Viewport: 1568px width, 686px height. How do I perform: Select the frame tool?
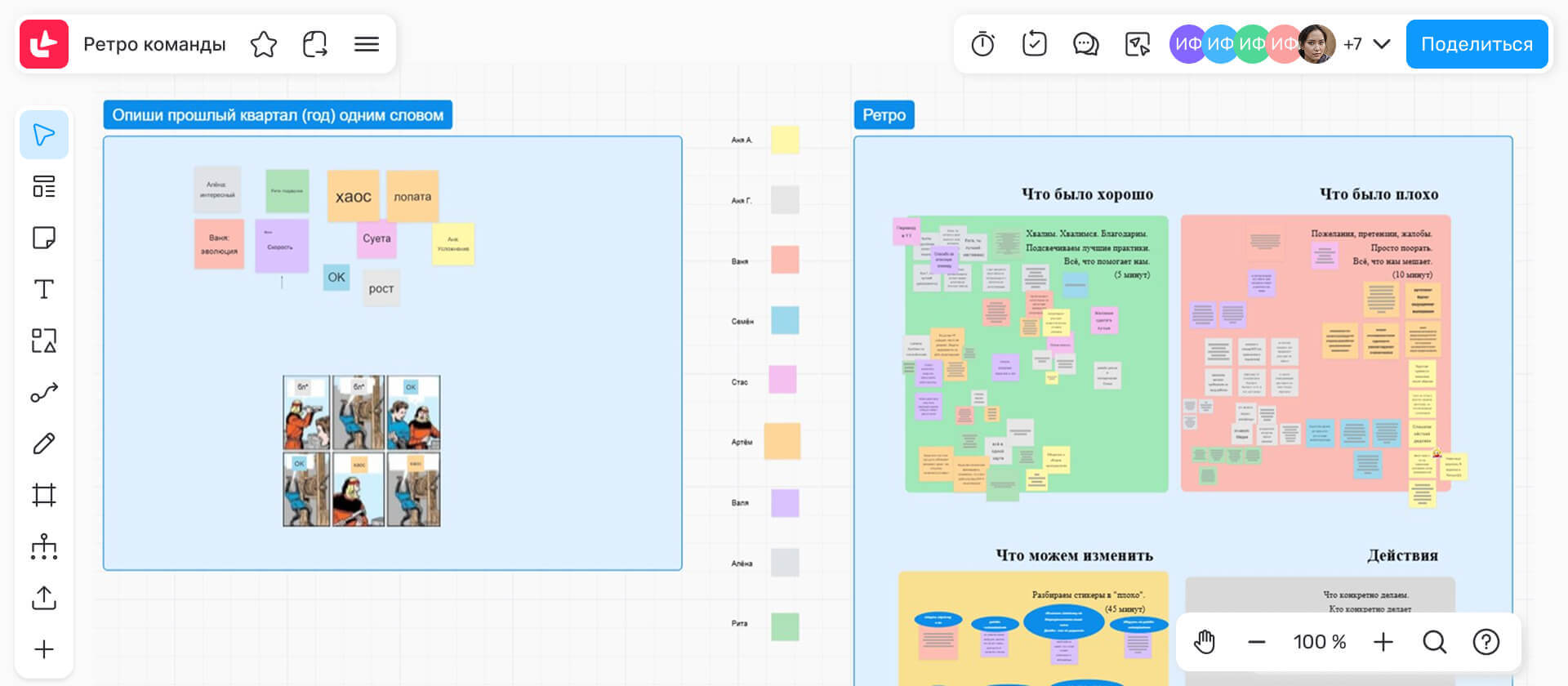(44, 495)
